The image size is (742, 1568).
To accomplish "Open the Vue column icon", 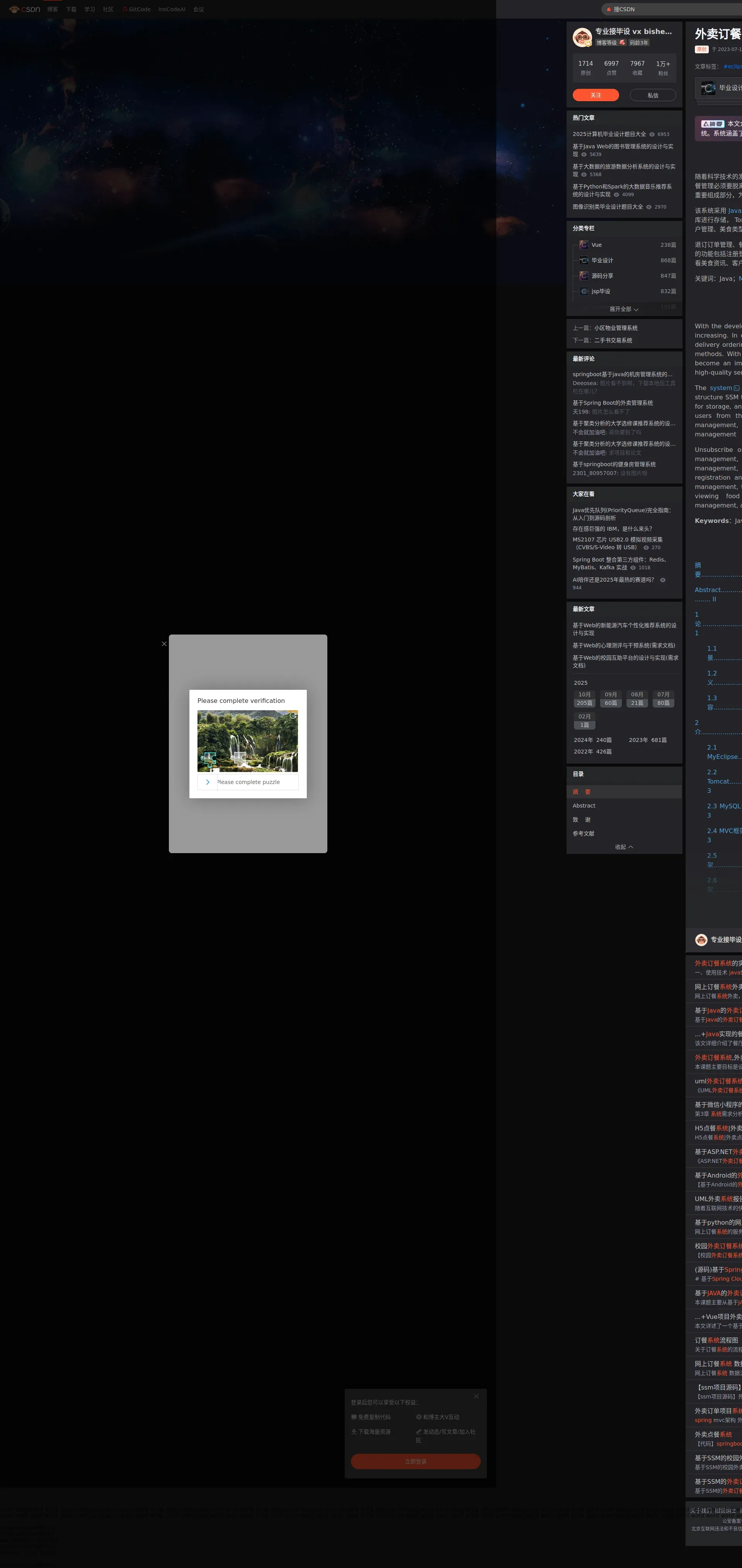I will tap(584, 245).
